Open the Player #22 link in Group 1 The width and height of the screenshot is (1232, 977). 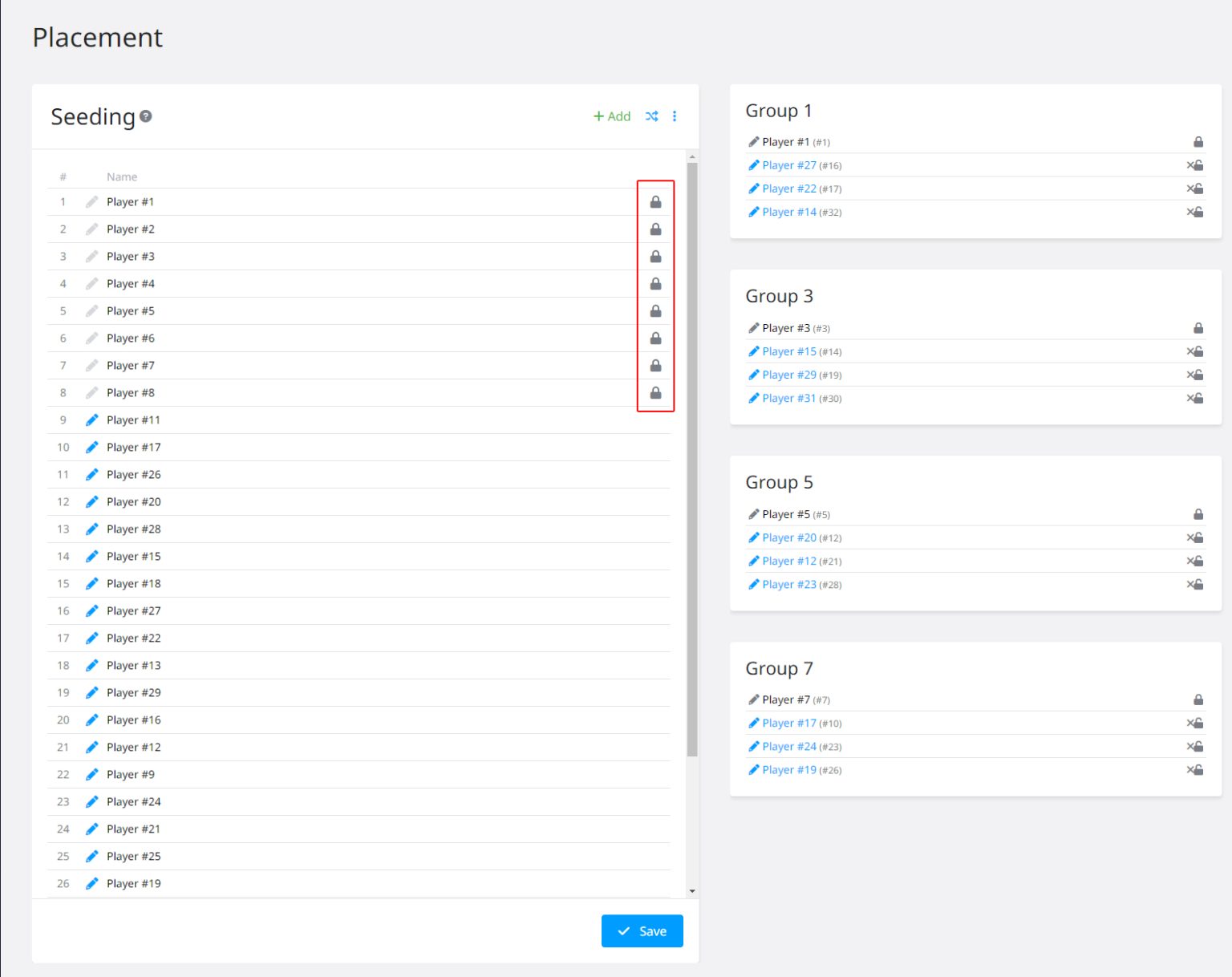coord(789,188)
